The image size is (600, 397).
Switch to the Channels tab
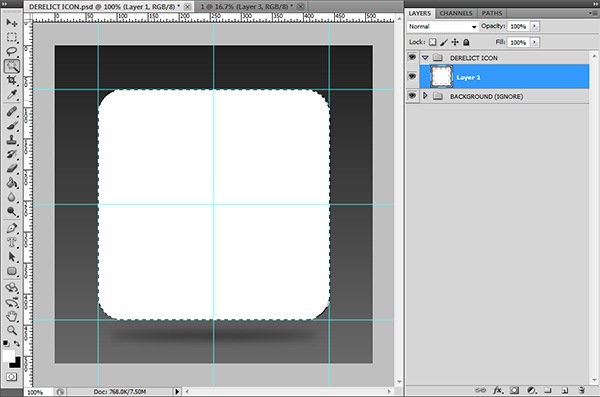[456, 13]
